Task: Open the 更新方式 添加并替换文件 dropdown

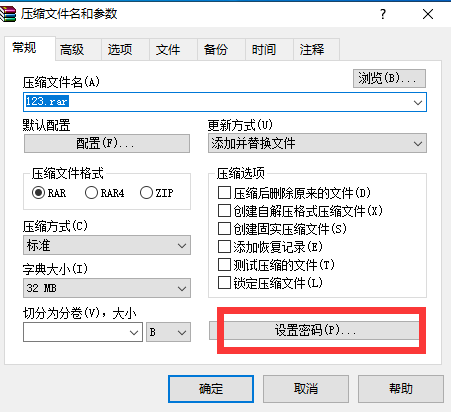Action: 317,143
